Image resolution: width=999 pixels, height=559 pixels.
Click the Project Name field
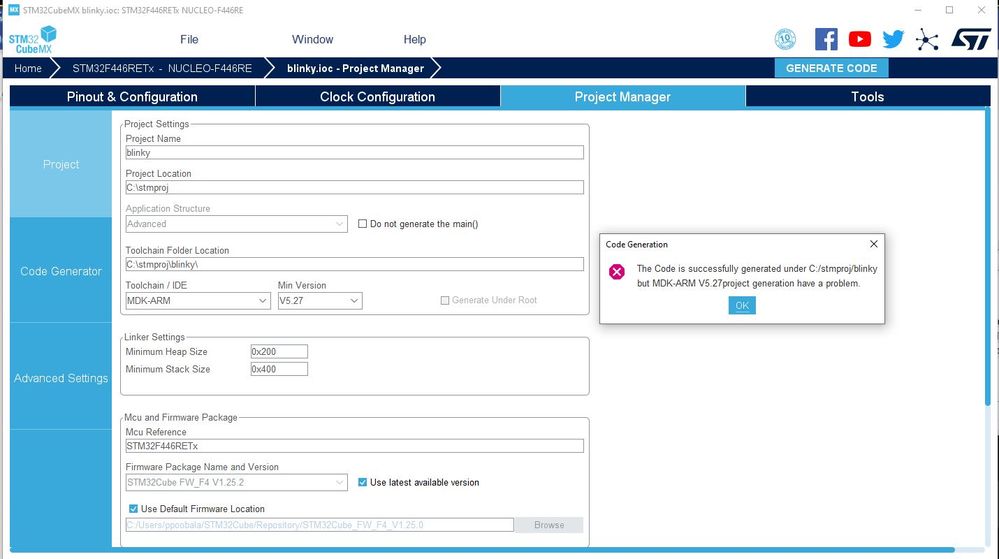[x=354, y=152]
